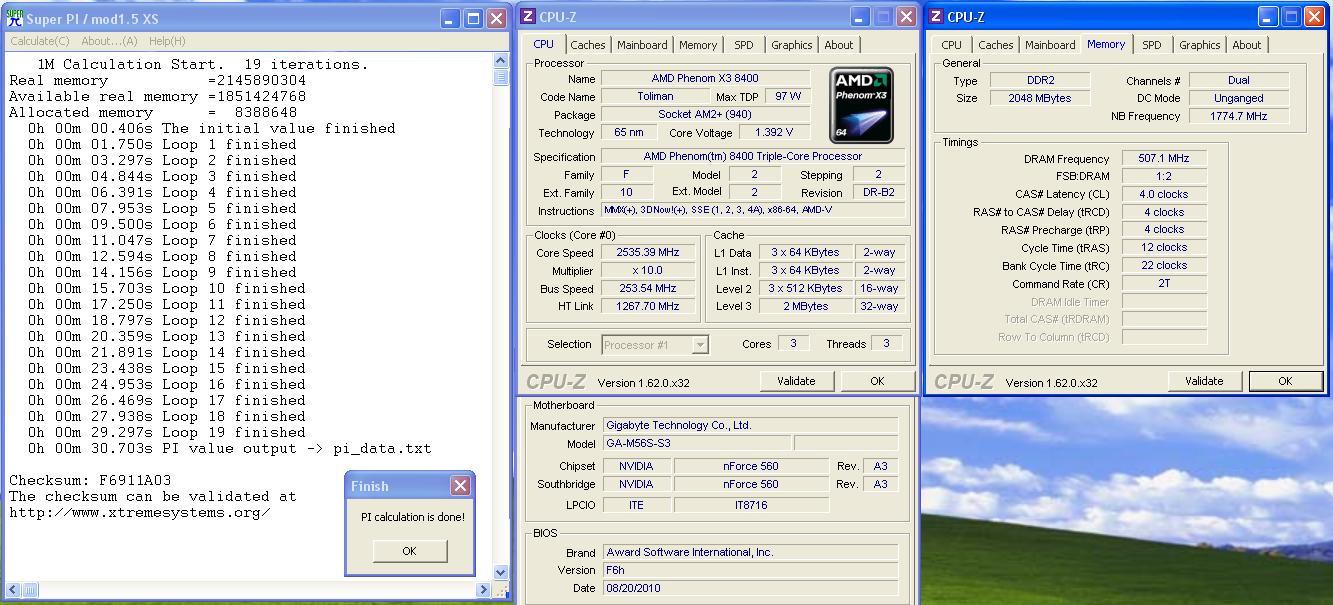Viewport: 1333px width, 605px height.
Task: Click the right CPU-Z window's Z icon
Action: coord(936,17)
